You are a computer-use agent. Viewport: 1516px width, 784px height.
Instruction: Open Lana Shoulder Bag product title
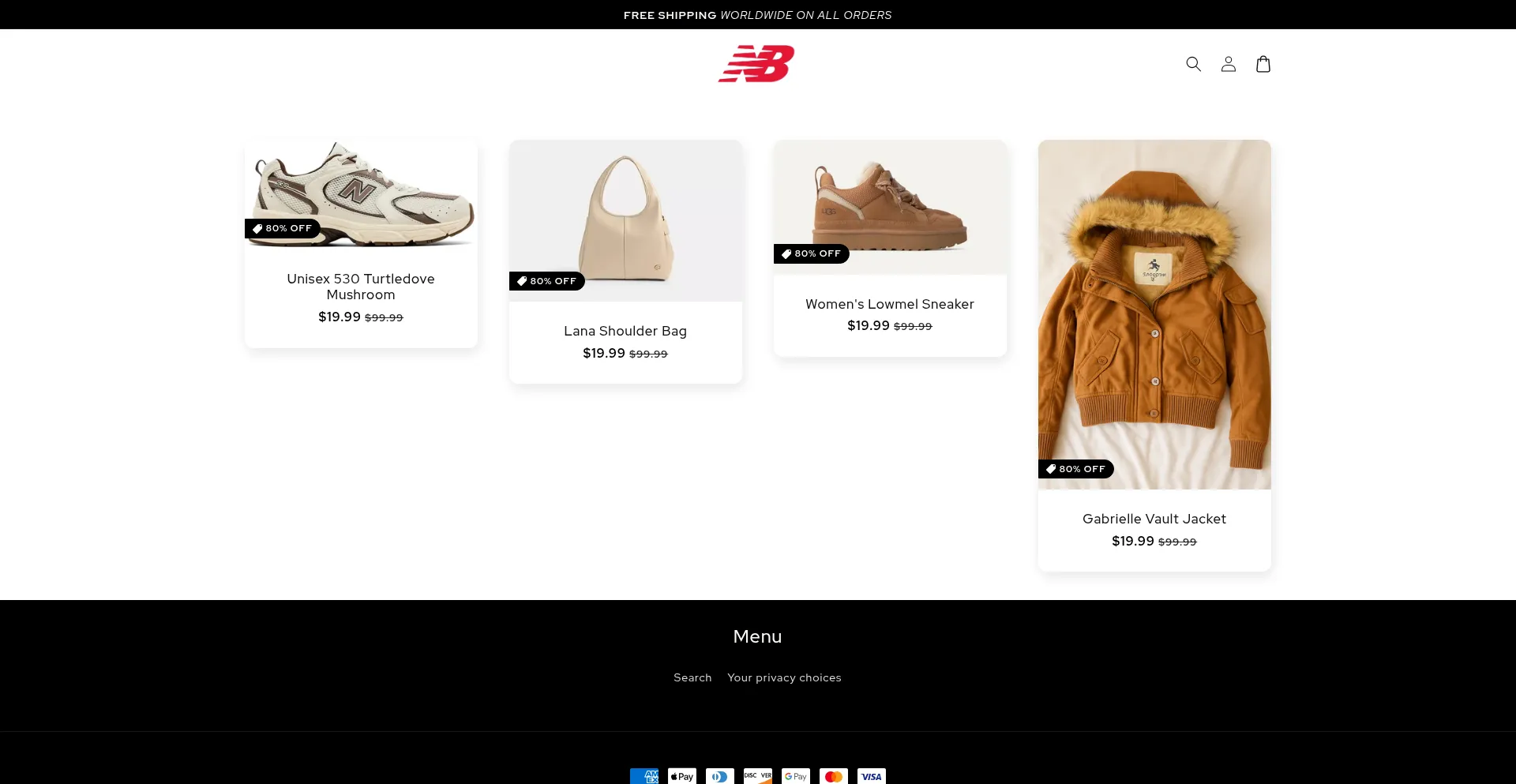point(625,331)
